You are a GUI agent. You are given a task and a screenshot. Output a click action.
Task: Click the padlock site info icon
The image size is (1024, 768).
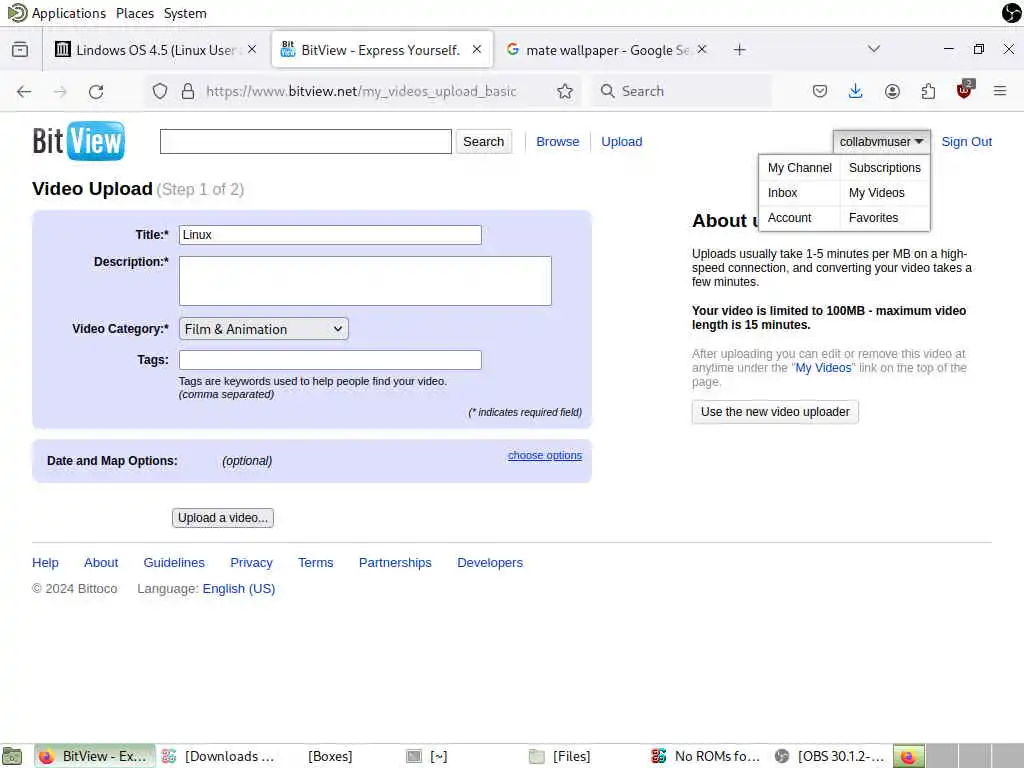(x=188, y=91)
